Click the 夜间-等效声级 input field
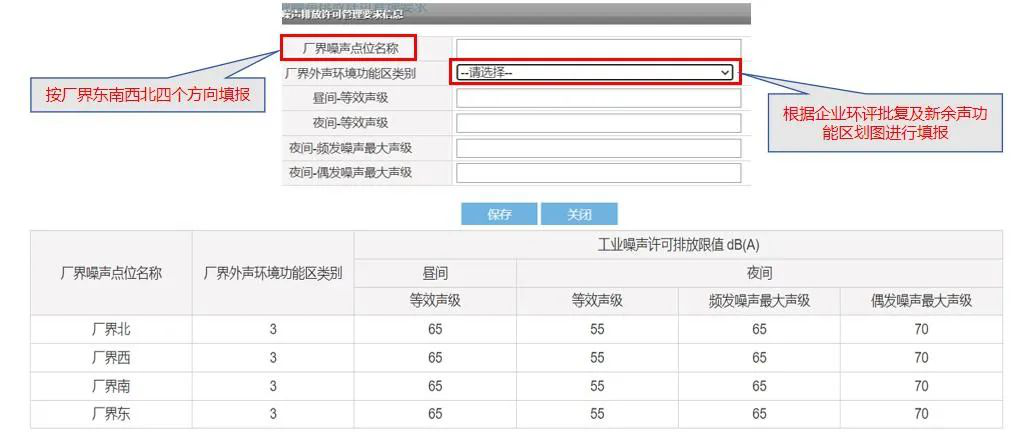The height and width of the screenshot is (432, 1020). pos(598,123)
